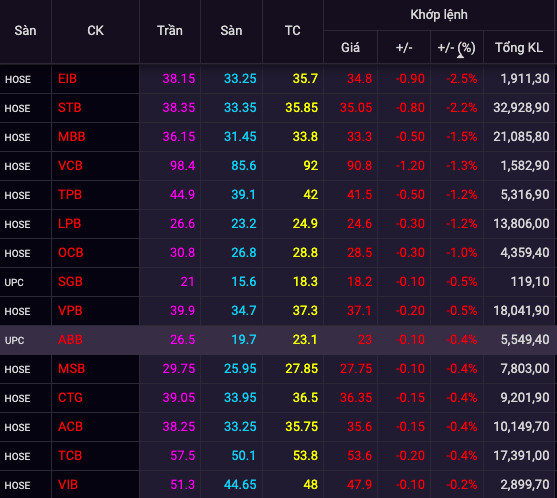Image resolution: width=557 pixels, height=498 pixels.
Task: Click VCB reference price 92
Action: pos(310,166)
